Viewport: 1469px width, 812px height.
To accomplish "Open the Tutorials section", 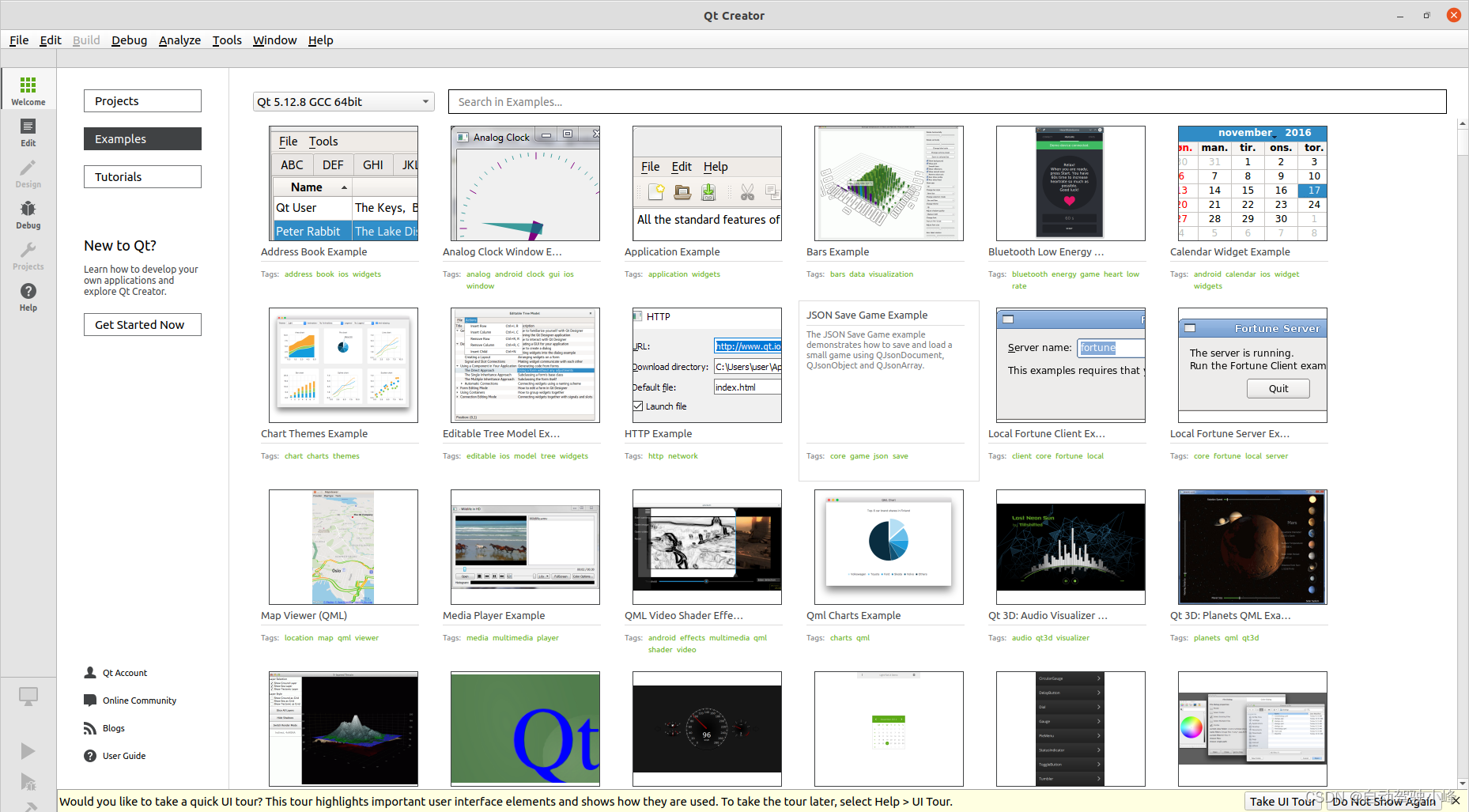I will pyautogui.click(x=142, y=176).
